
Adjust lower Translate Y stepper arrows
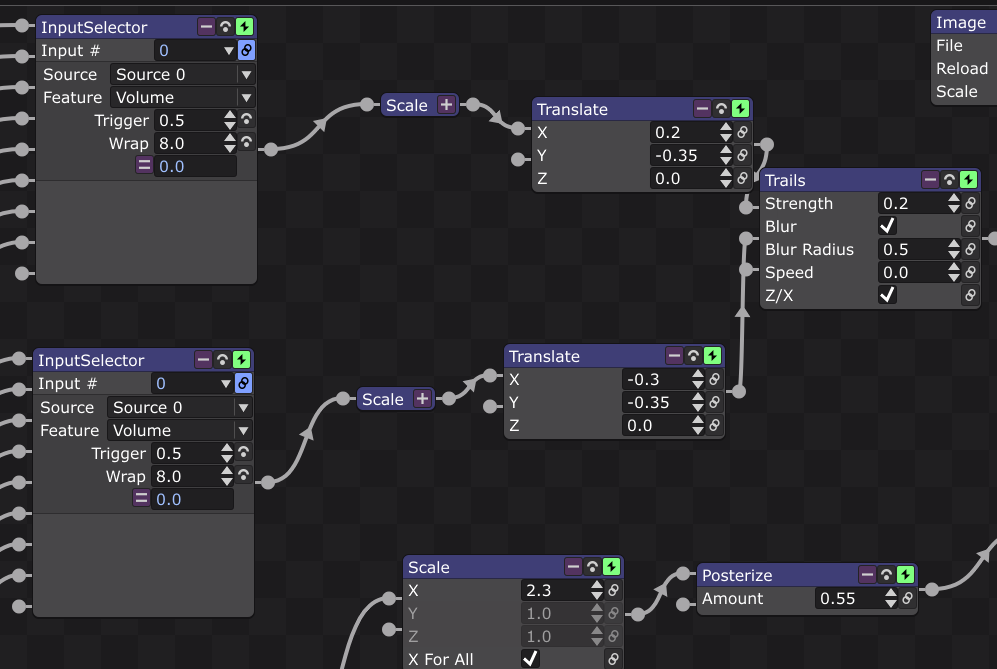pos(698,403)
